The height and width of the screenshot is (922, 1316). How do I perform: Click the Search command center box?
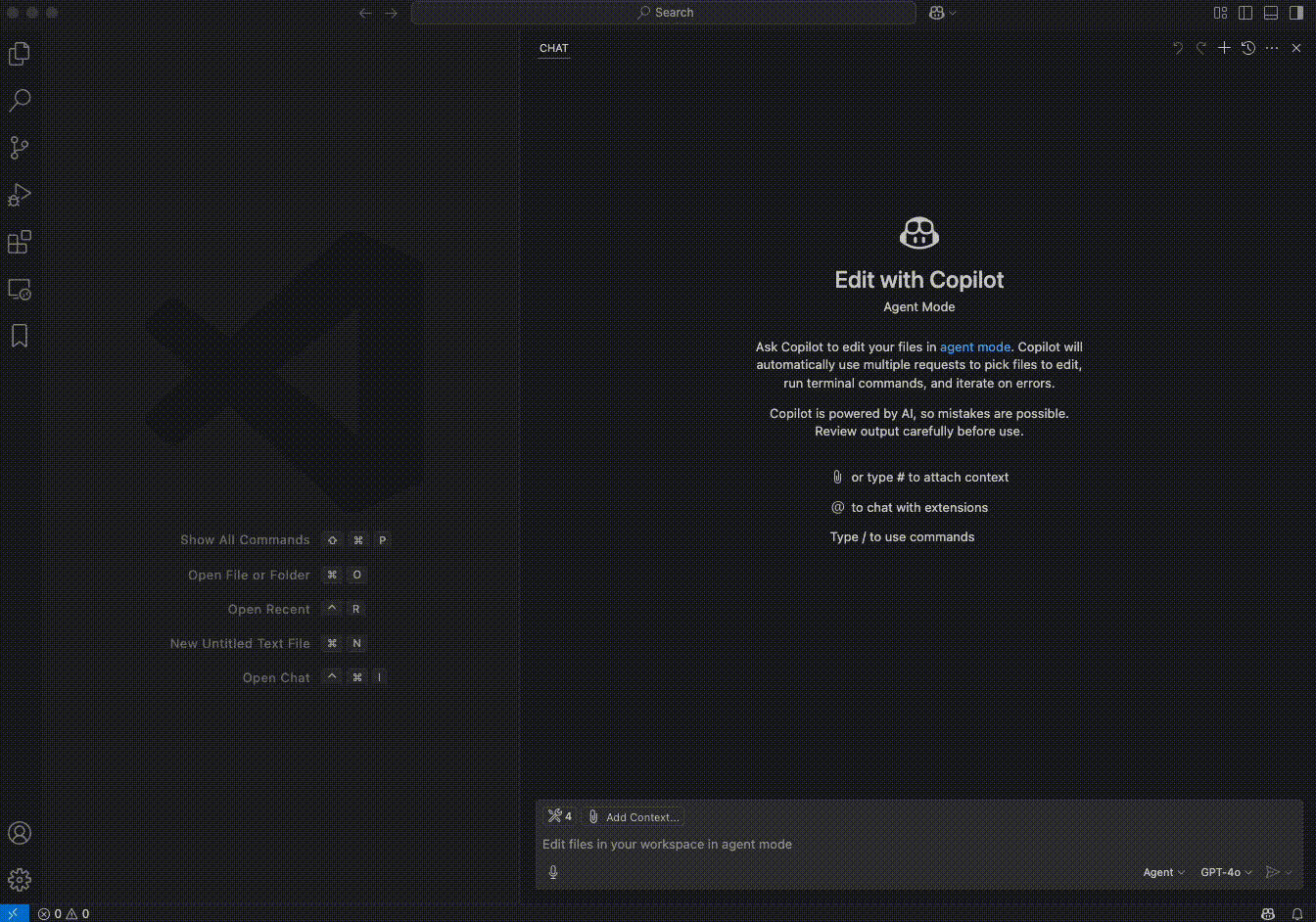pos(664,13)
